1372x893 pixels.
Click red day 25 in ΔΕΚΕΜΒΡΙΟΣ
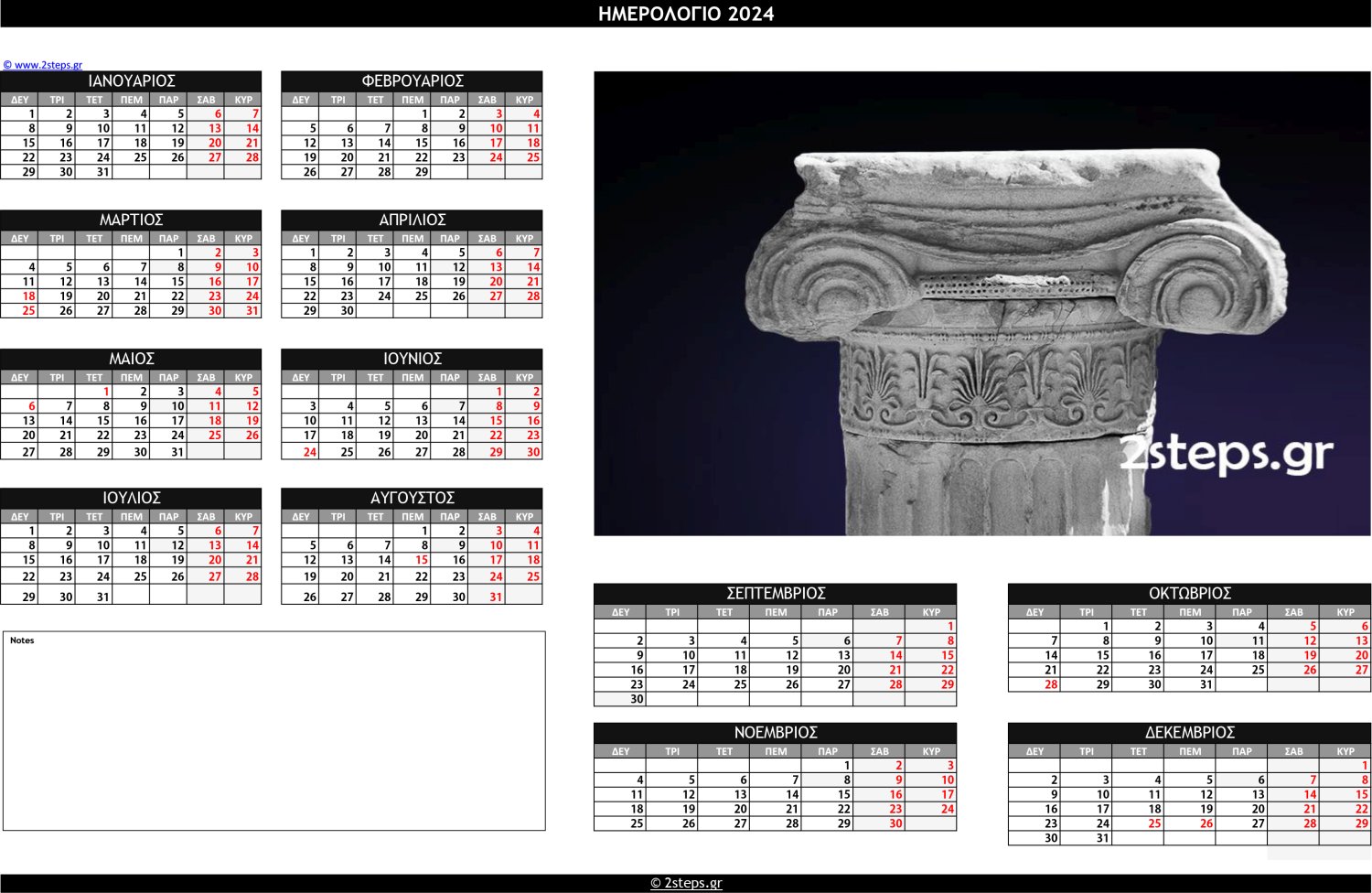point(1138,823)
